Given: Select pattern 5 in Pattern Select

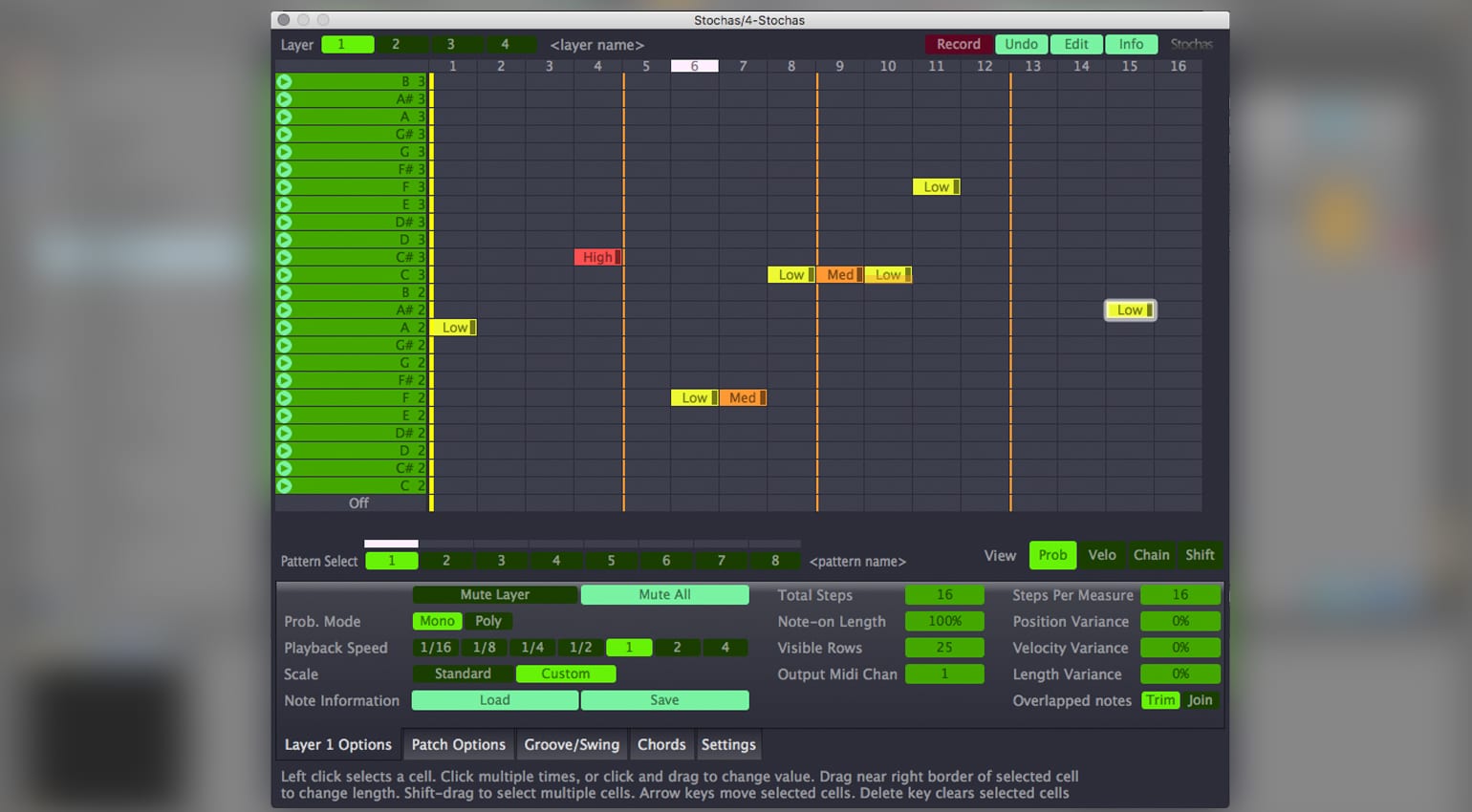Looking at the screenshot, I should pyautogui.click(x=611, y=560).
